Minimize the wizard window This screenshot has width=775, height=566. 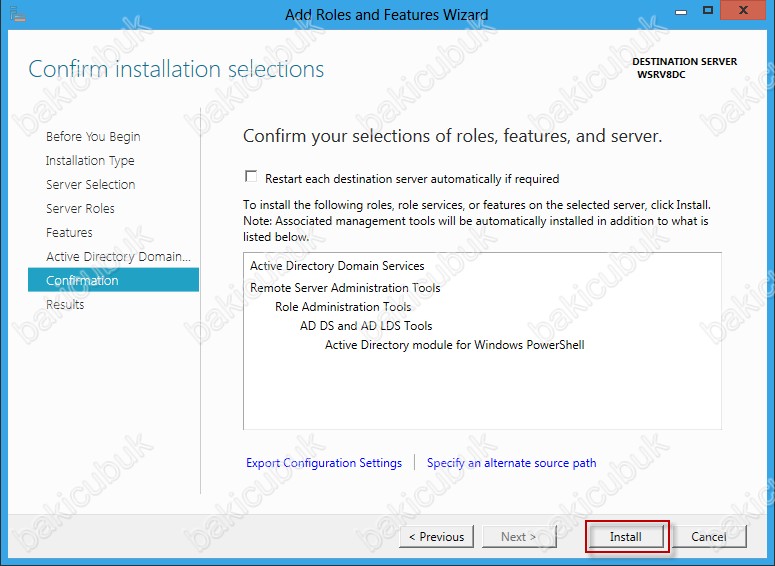coord(681,11)
